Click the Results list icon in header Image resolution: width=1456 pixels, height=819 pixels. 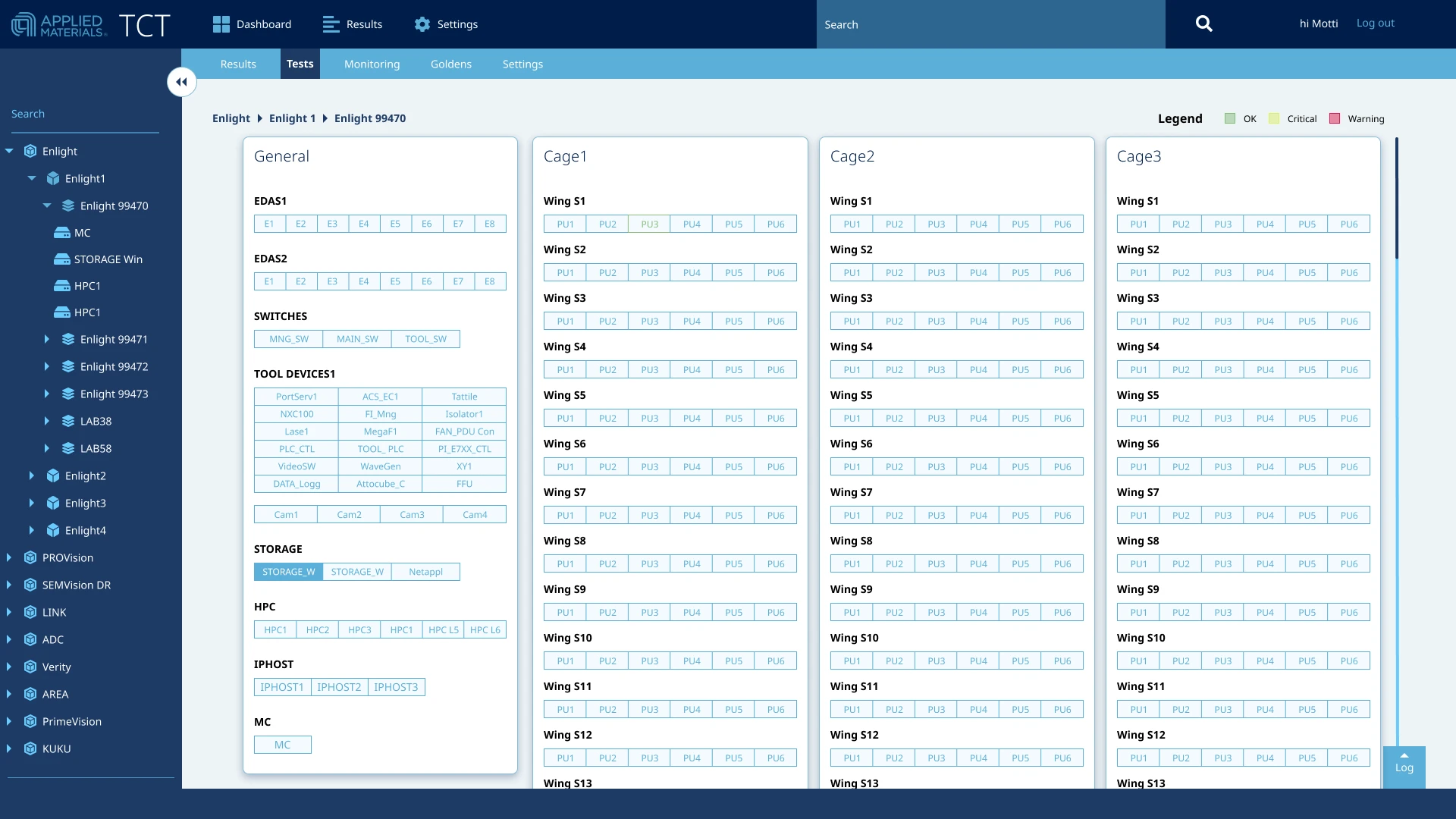pos(331,24)
